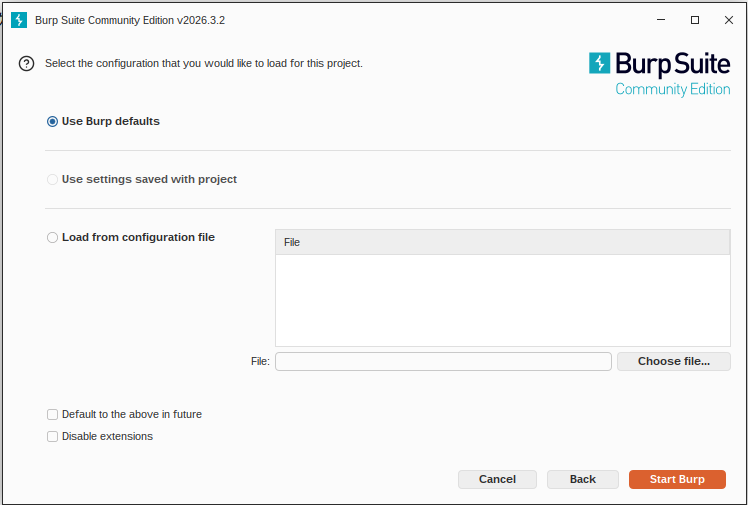Viewport: 748px width, 505px height.
Task: Select the Use Burp defaults radio button
Action: point(52,122)
